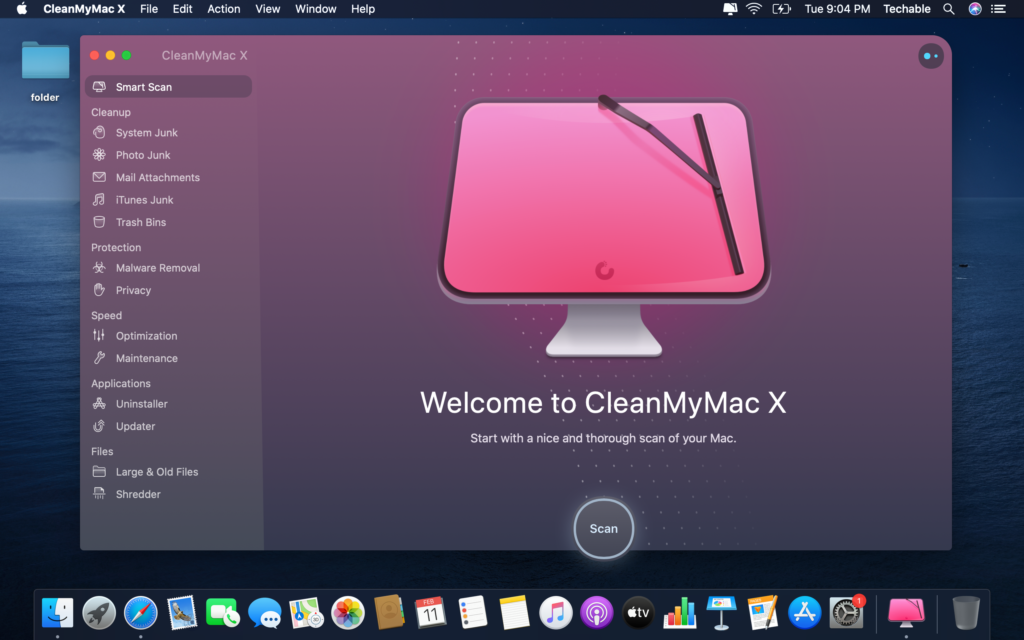This screenshot has width=1024, height=640.
Task: Open Mail Attachments envelope icon
Action: click(x=99, y=177)
